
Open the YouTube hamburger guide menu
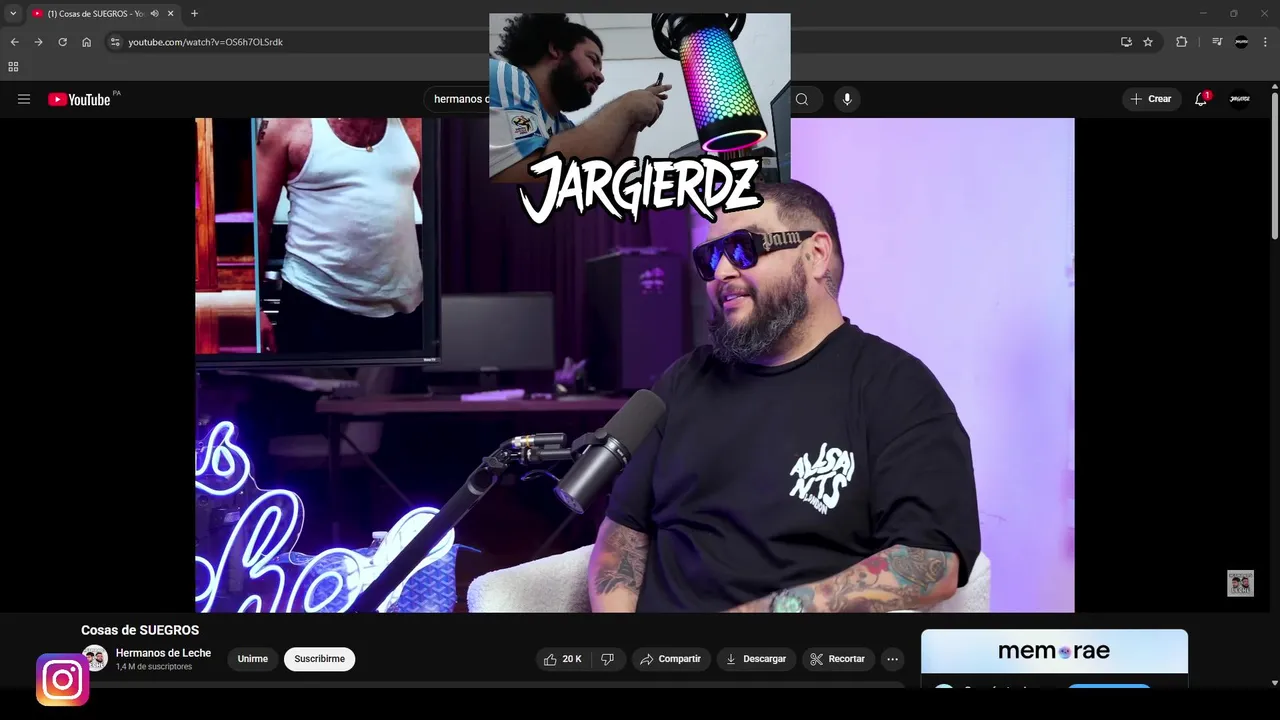click(24, 99)
